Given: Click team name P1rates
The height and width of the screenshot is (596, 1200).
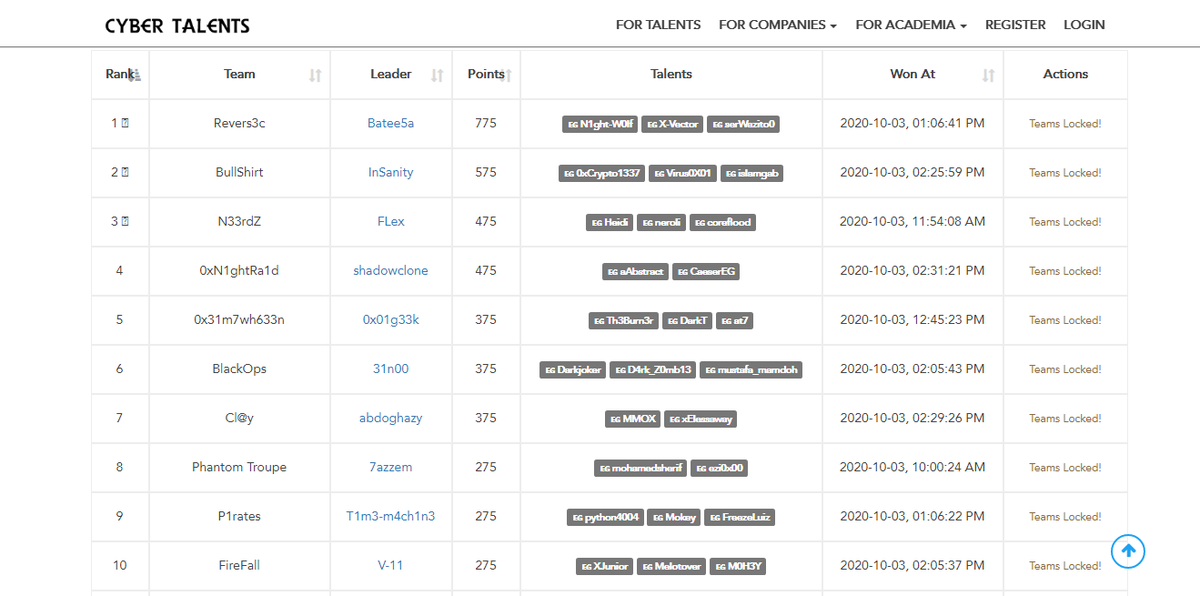Looking at the screenshot, I should [x=240, y=516].
